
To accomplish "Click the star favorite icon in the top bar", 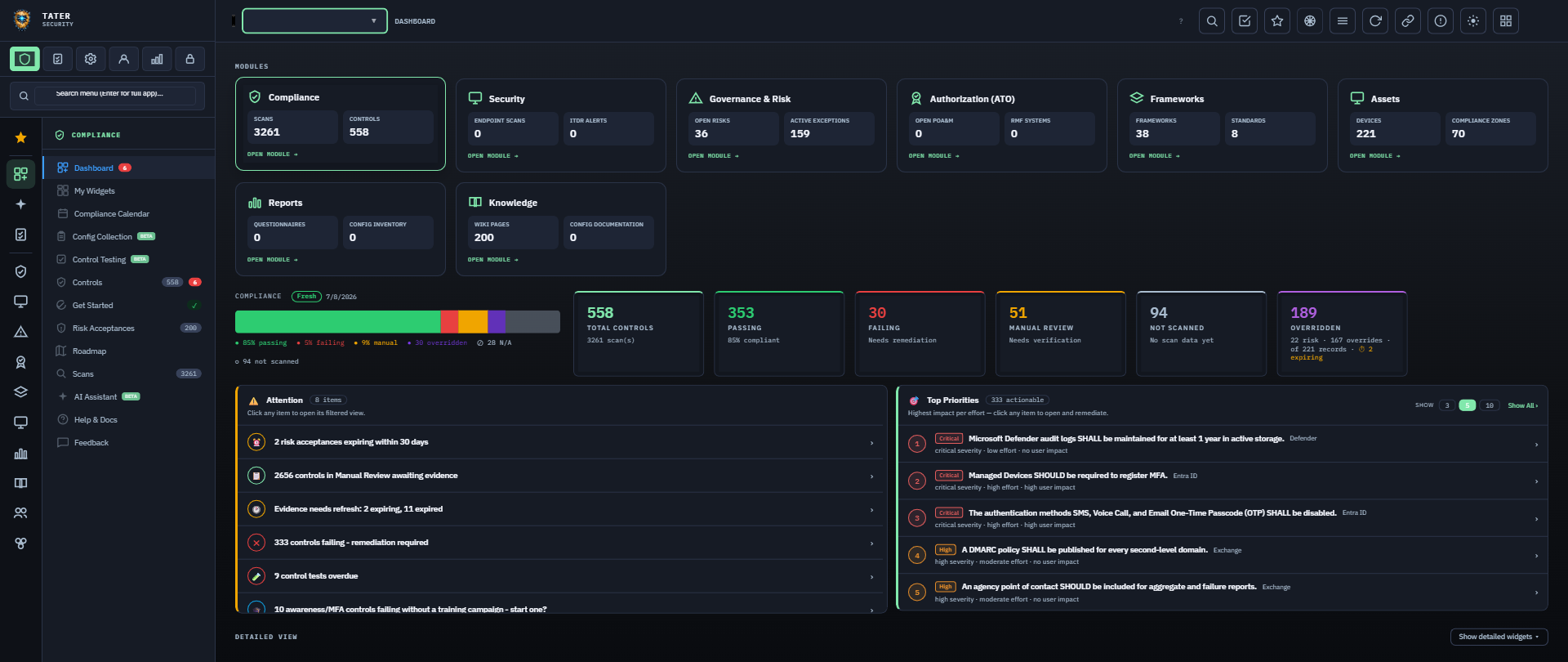I will click(1277, 21).
